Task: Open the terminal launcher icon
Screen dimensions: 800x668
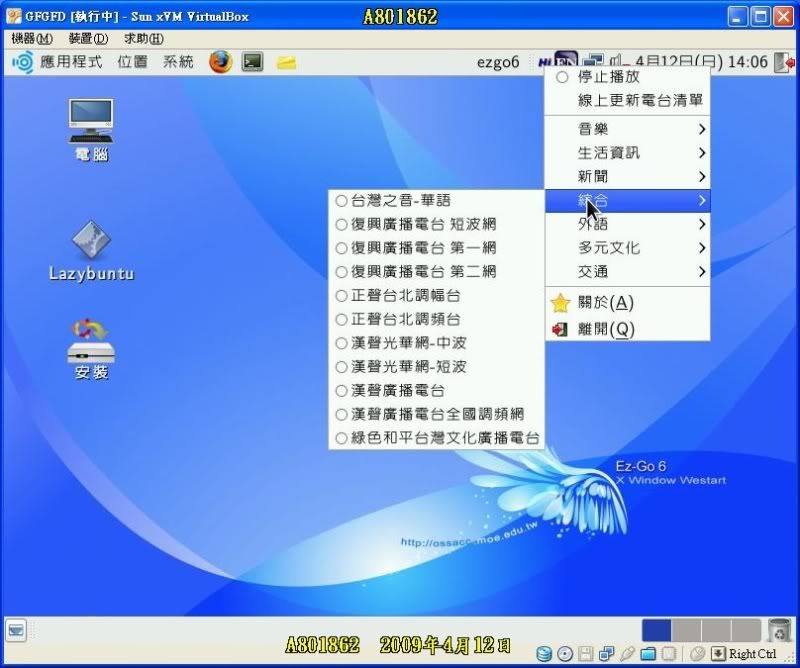Action: pyautogui.click(x=253, y=62)
